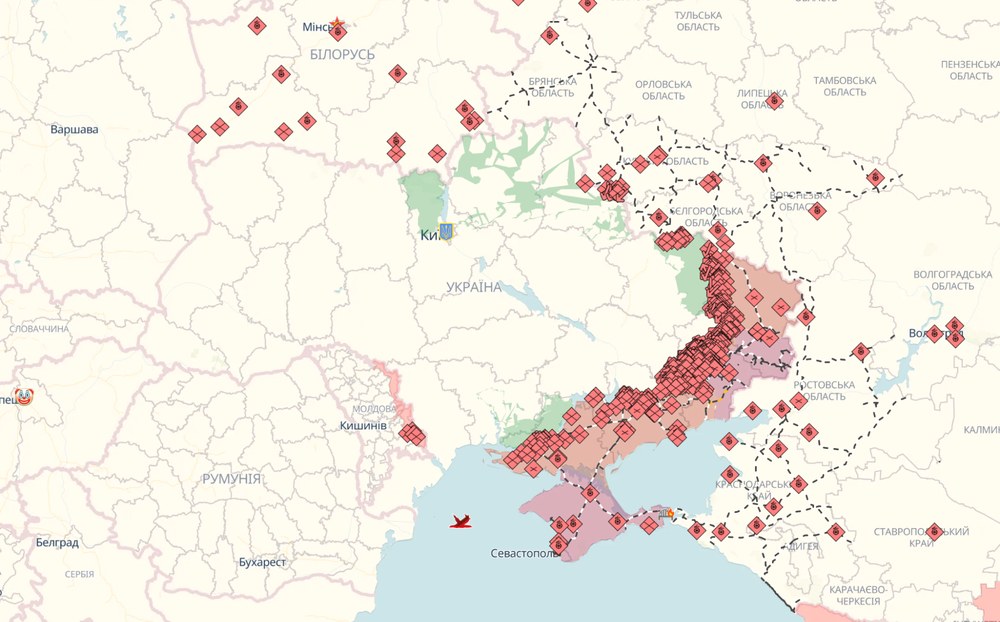Click the Варшава city label
This screenshot has height=622, width=1000.
(x=75, y=130)
